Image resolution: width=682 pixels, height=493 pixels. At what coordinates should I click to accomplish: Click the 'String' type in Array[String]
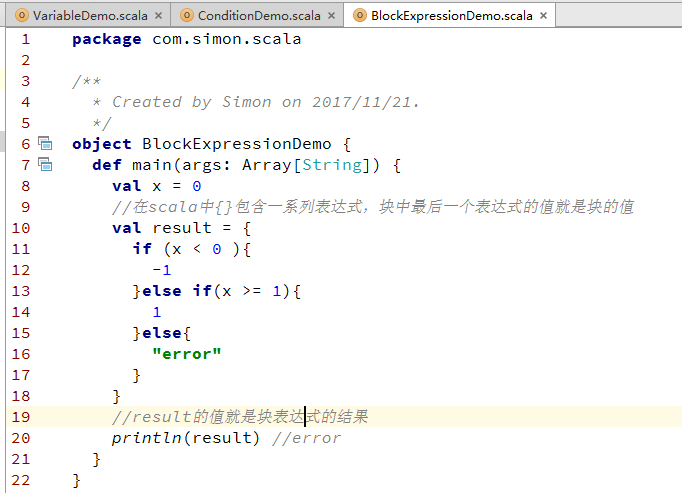coord(332,165)
